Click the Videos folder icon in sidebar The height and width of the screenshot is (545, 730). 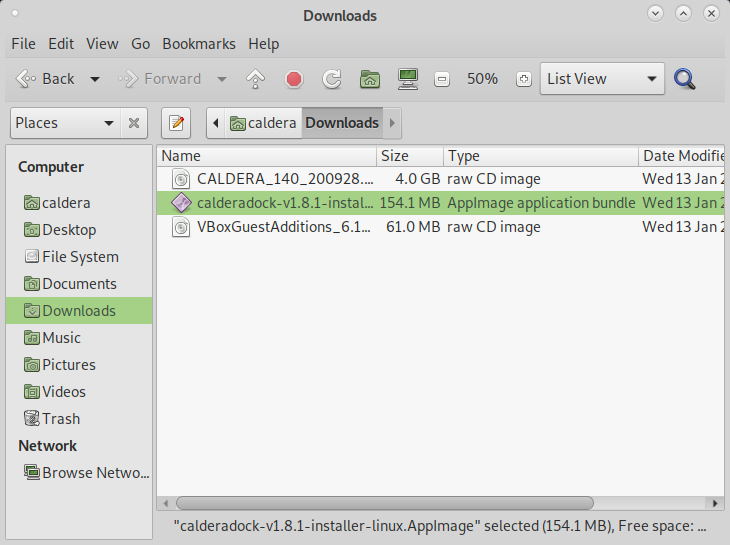click(32, 391)
